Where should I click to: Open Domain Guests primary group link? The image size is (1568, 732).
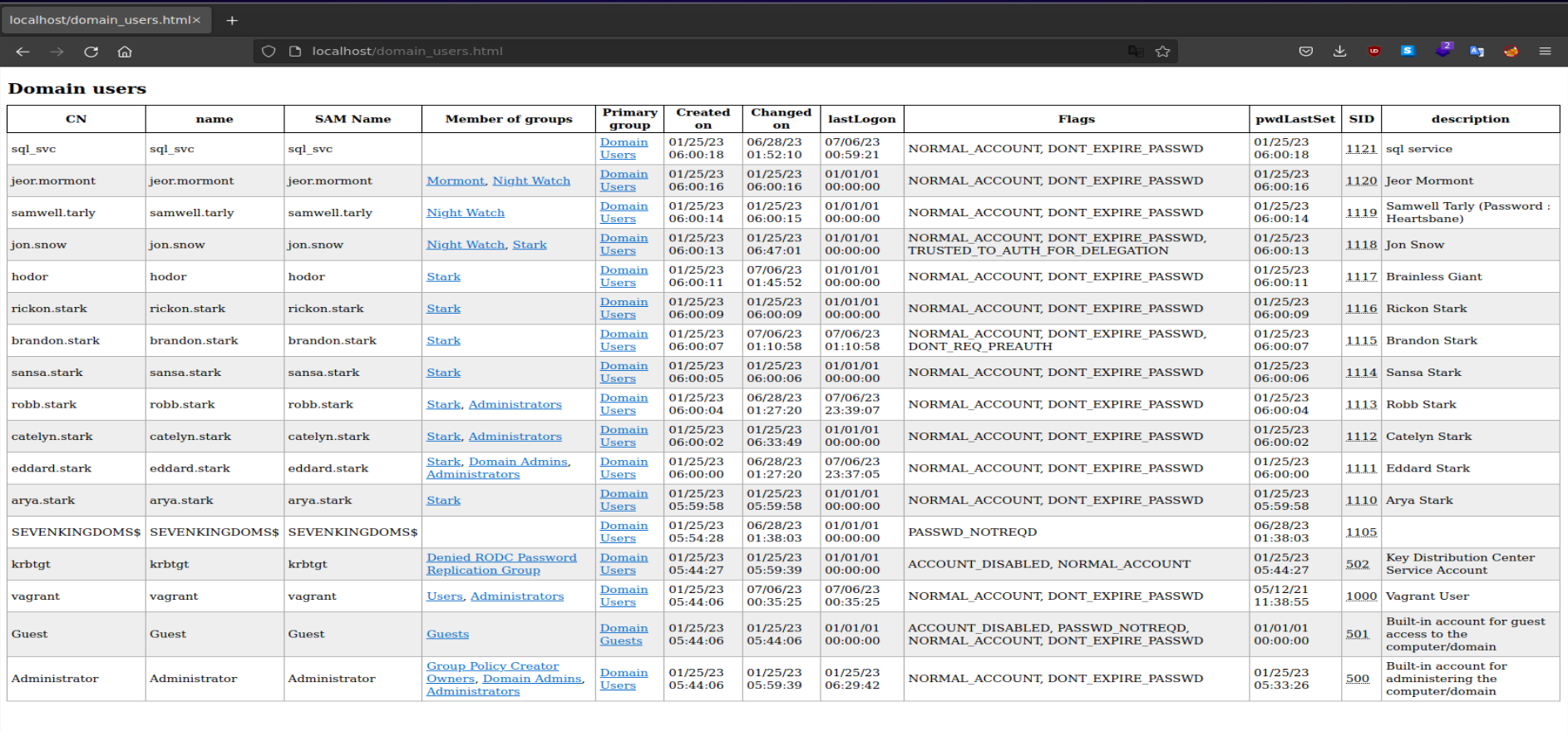624,635
